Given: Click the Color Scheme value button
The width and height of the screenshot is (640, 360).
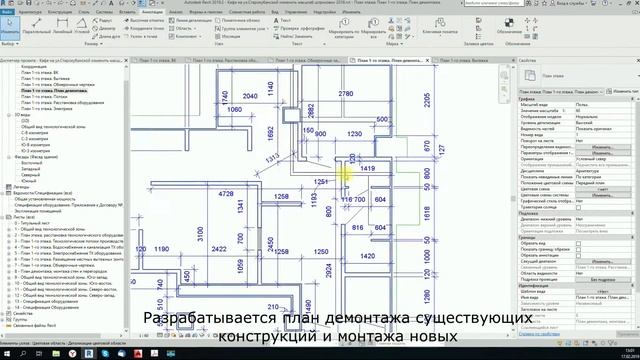Looking at the screenshot, I should coord(603,189).
